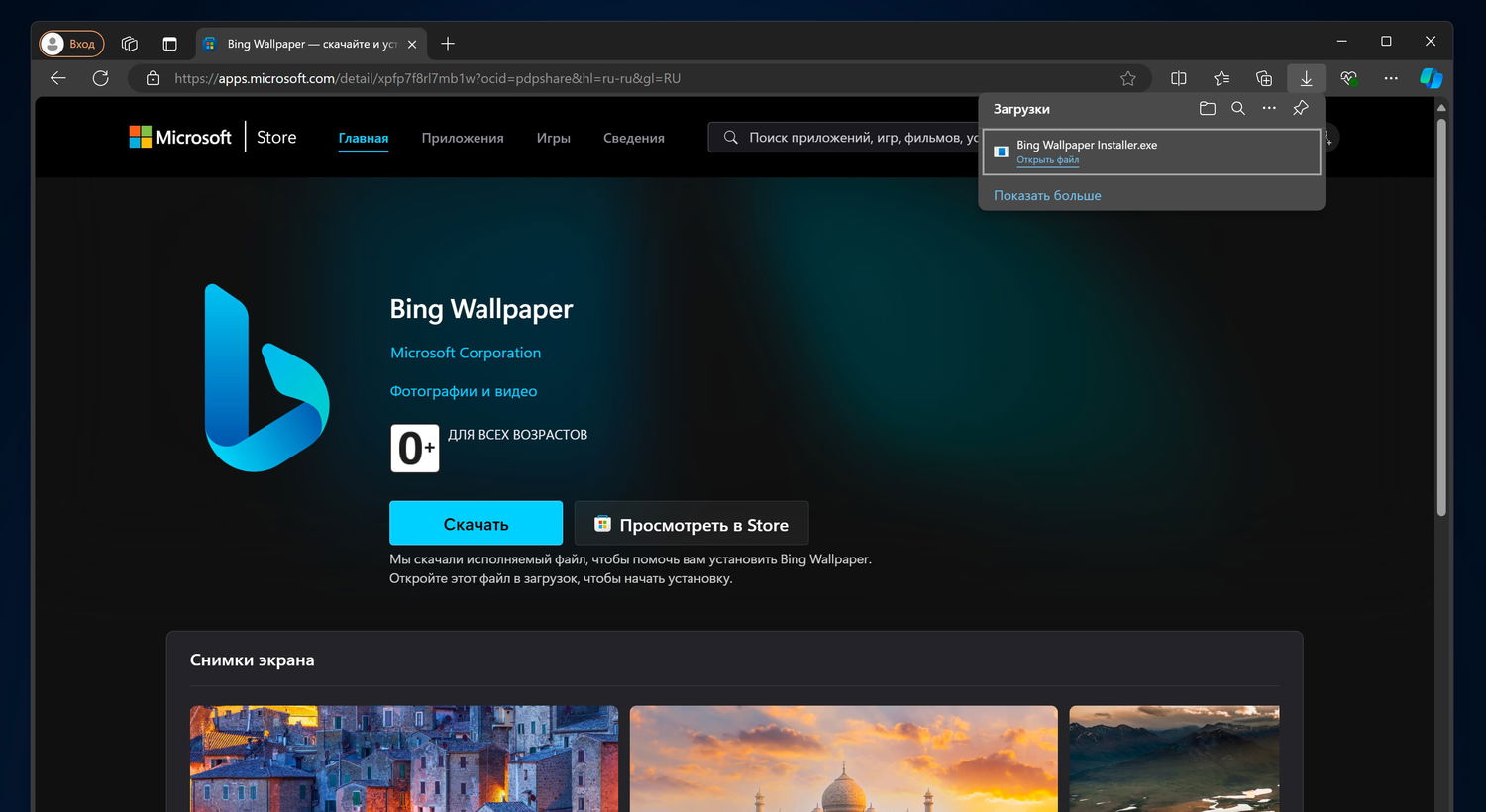
Task: Open the Favorites list icon
Action: [1221, 78]
